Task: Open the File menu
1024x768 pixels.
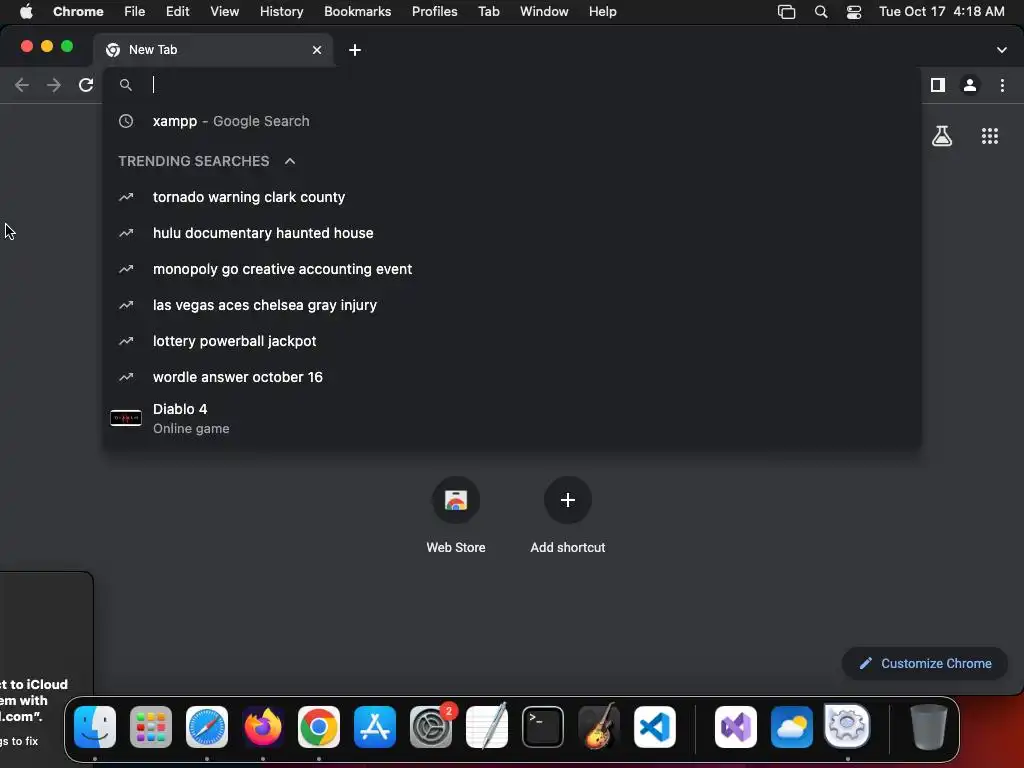Action: (x=135, y=12)
